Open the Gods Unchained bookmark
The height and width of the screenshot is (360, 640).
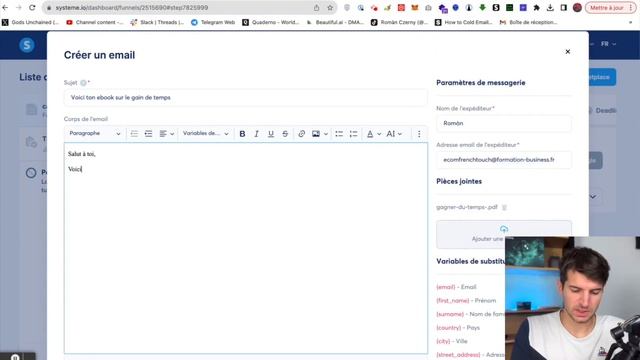(31, 22)
